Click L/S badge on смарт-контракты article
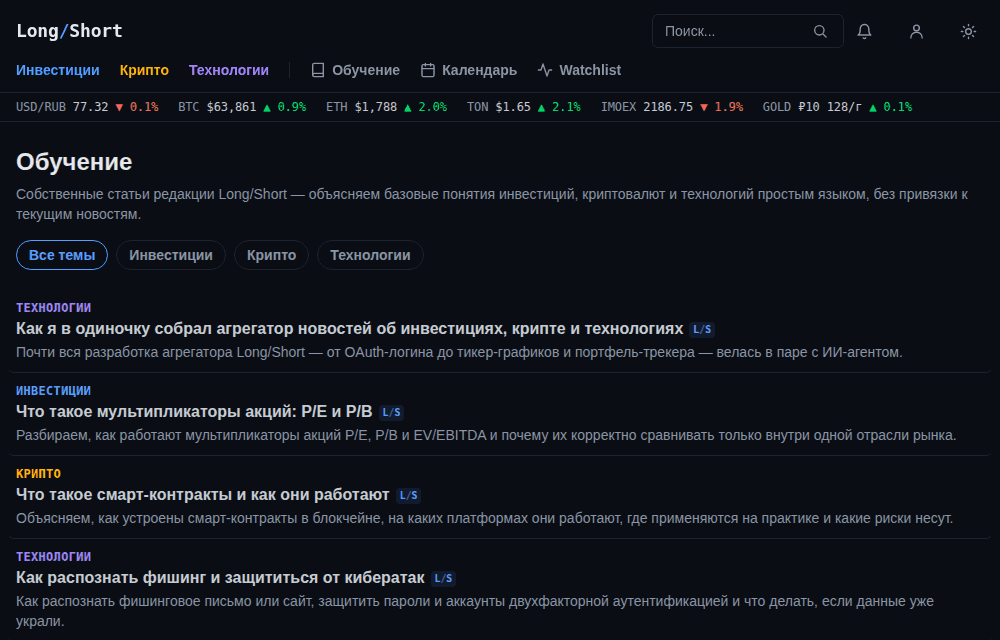The image size is (1000, 640). click(x=408, y=495)
